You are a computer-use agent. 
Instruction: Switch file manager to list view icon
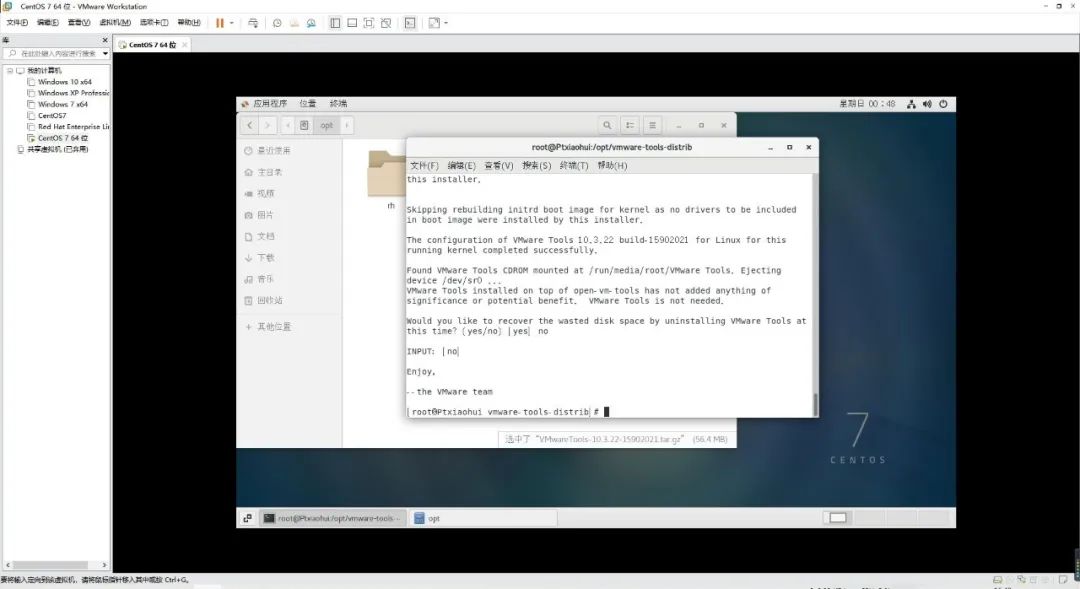(x=630, y=125)
